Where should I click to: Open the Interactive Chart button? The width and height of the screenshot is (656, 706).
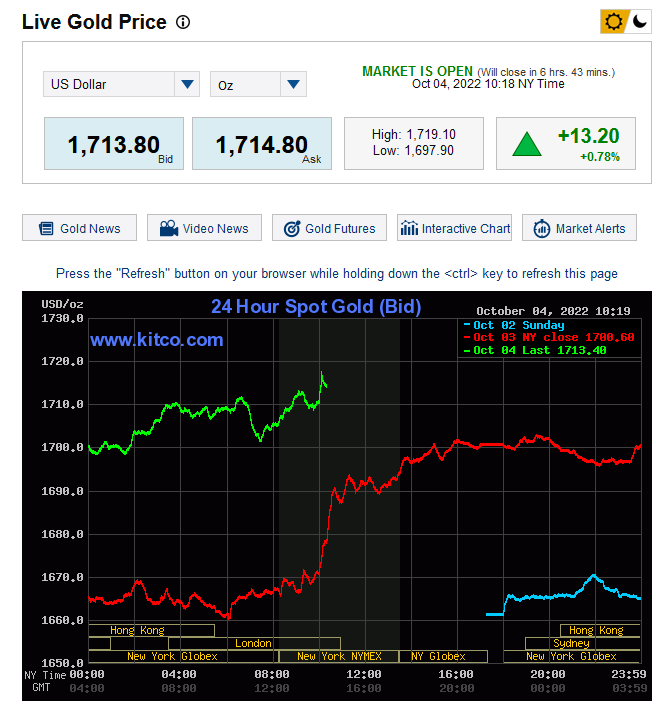point(454,228)
